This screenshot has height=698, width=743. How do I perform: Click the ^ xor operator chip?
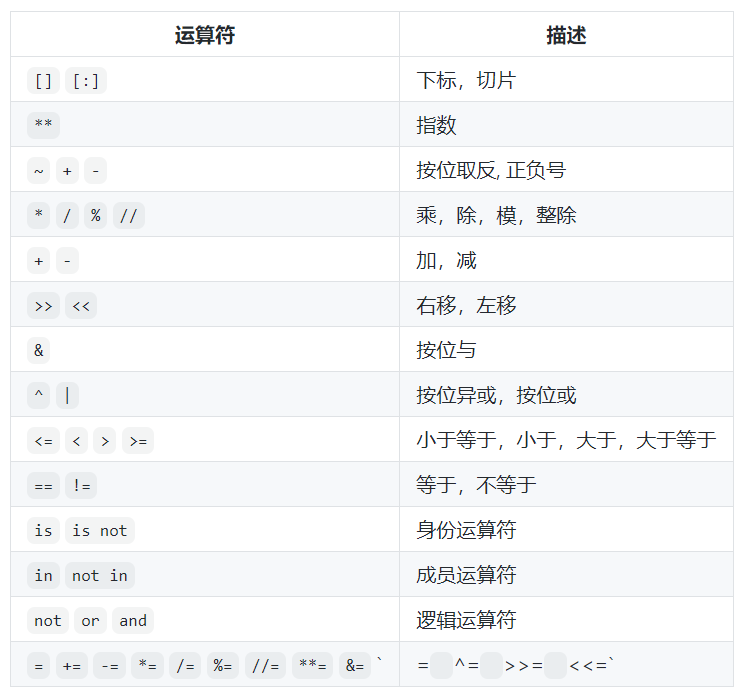point(39,396)
